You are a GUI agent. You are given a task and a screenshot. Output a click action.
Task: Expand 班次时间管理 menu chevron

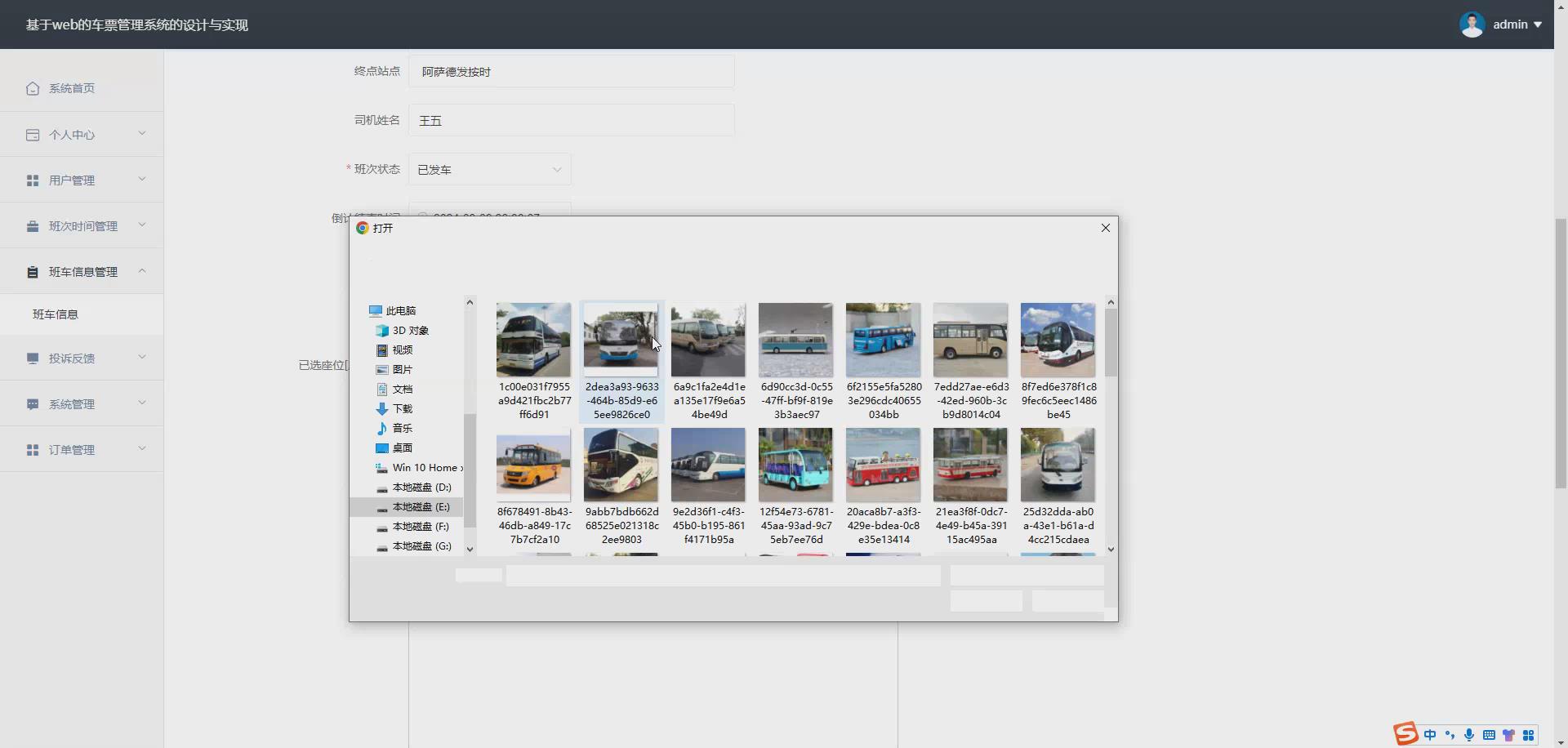[142, 225]
